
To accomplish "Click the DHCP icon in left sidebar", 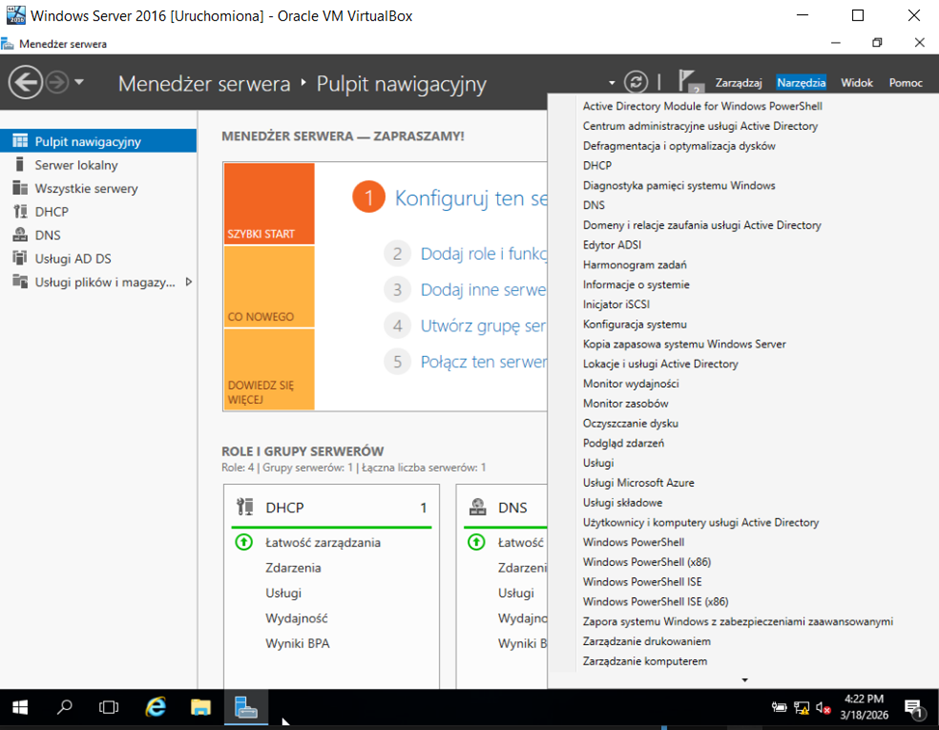I will [19, 212].
